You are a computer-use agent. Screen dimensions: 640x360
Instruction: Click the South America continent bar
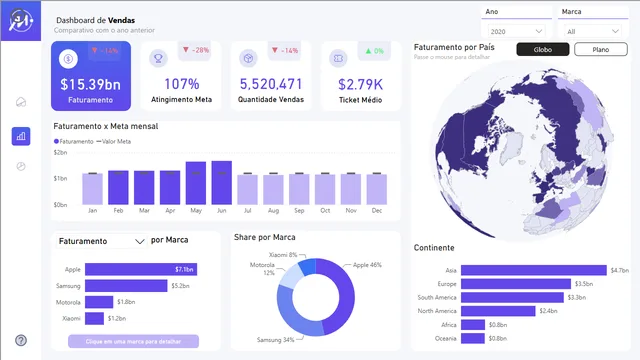click(512, 297)
